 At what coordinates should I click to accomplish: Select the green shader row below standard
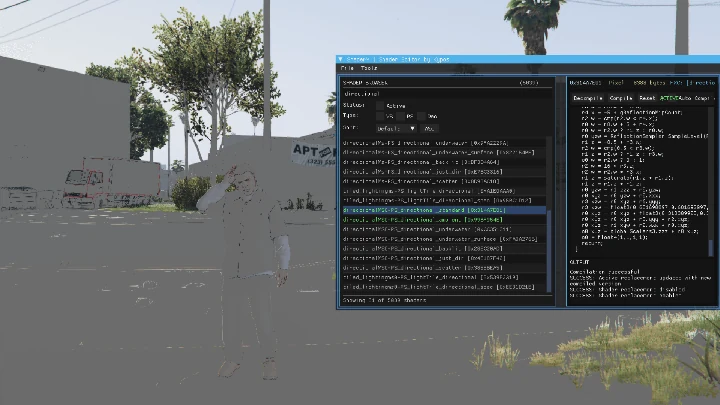(x=444, y=219)
